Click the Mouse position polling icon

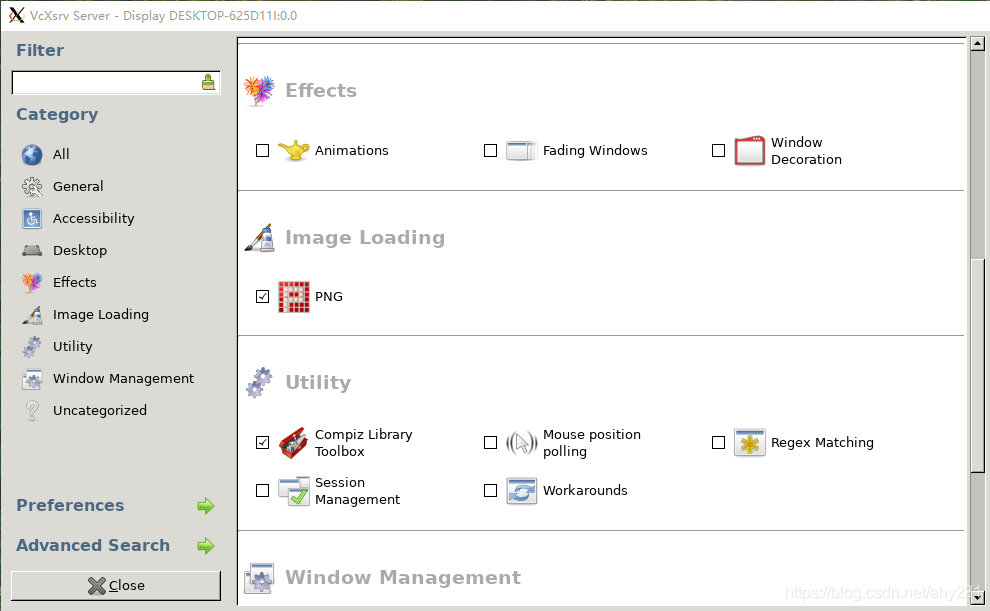(522, 442)
